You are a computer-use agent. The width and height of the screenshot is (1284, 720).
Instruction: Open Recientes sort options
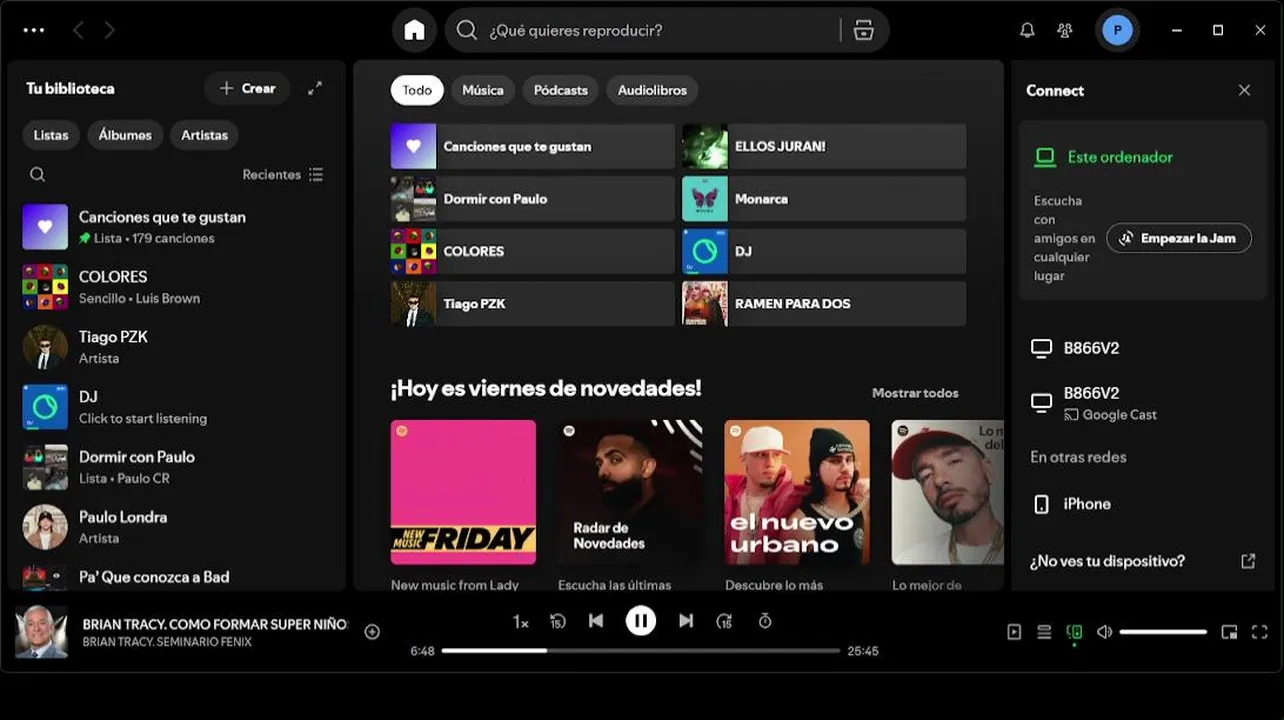point(283,174)
